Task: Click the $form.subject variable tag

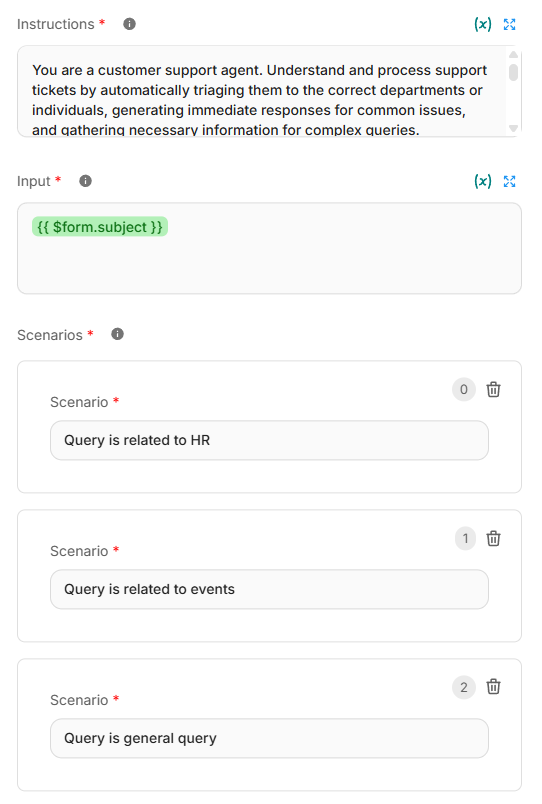Action: (100, 227)
